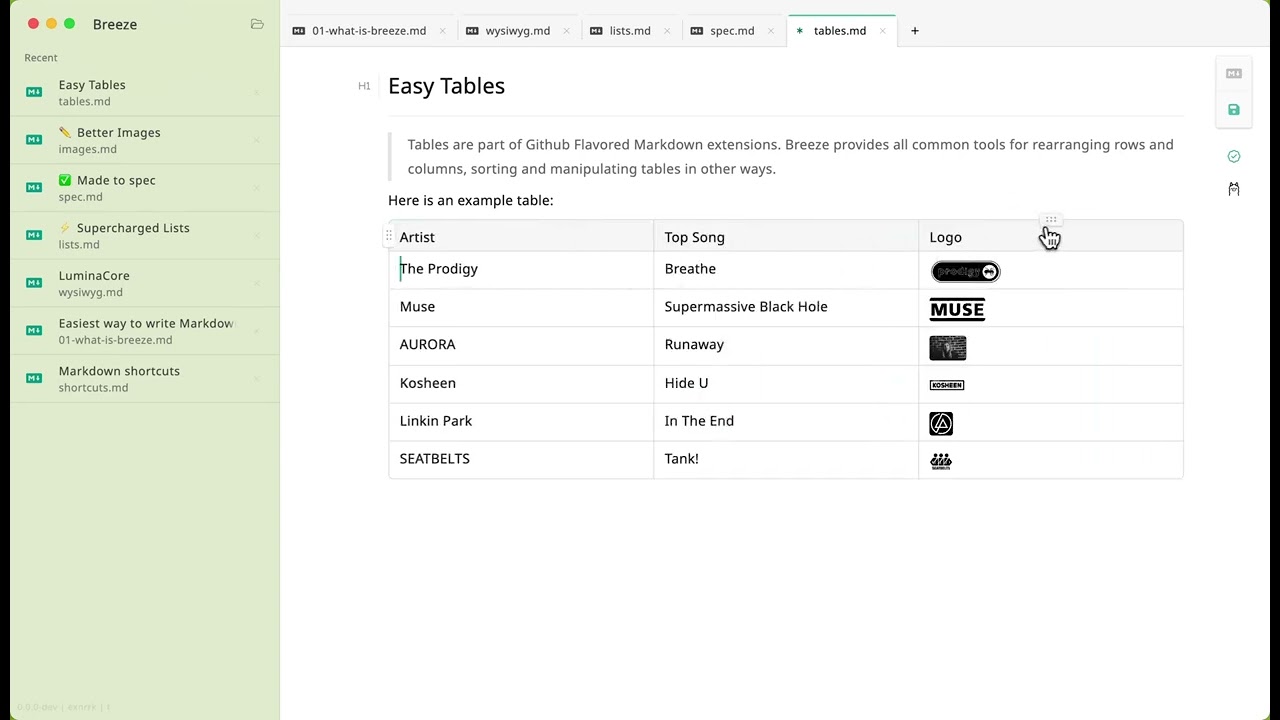Remove Better Images from recent list
Screen dimensions: 1280x720
(x=256, y=140)
